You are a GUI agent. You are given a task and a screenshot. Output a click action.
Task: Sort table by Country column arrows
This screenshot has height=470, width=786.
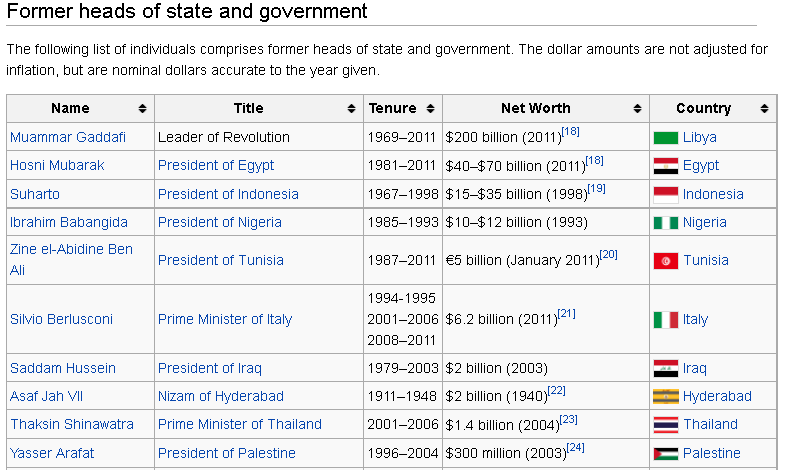point(764,109)
